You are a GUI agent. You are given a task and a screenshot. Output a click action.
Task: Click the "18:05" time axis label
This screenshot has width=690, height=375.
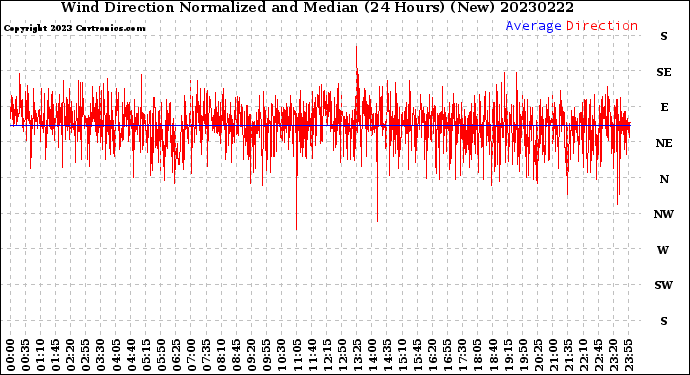click(x=478, y=355)
